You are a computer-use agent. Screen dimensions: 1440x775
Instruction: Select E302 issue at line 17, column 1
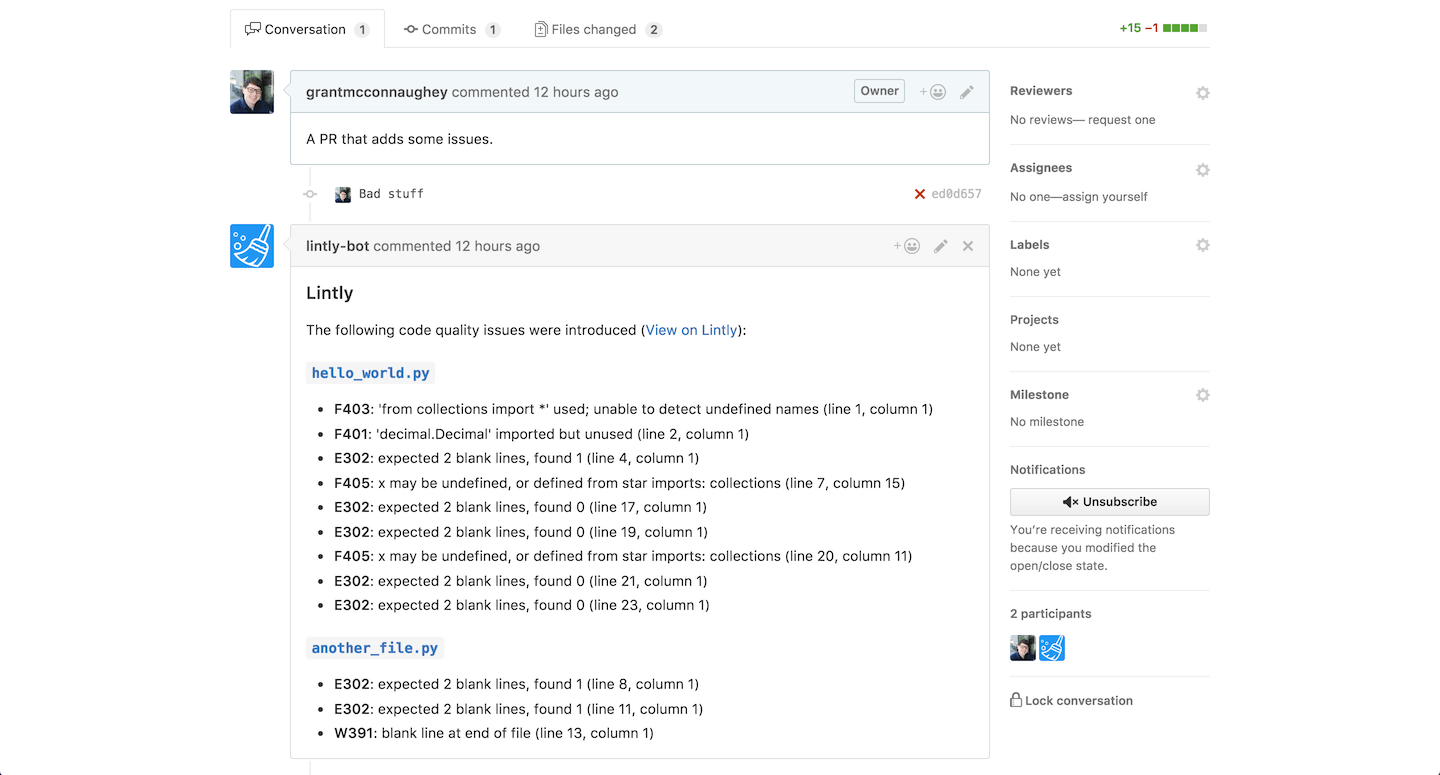click(x=520, y=507)
